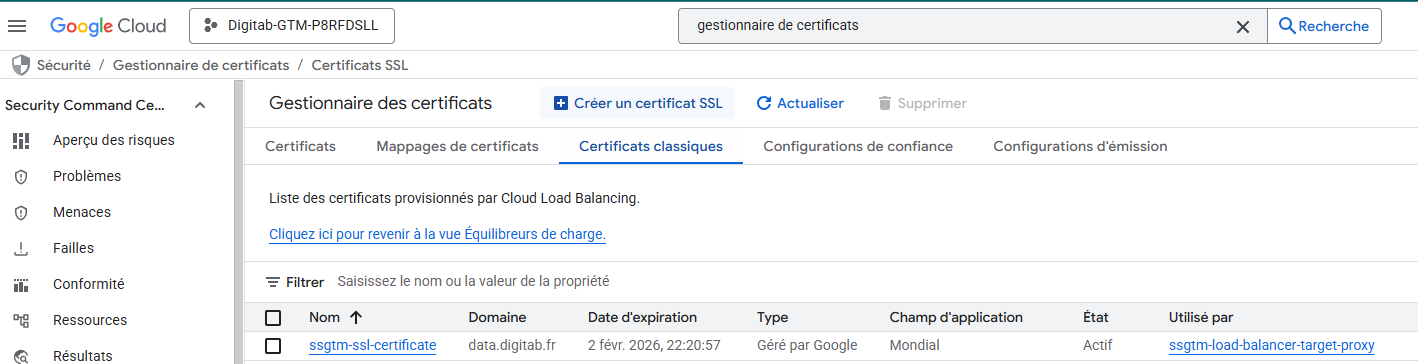Click the Cloud Load Balancing description text

pyautogui.click(x=454, y=198)
